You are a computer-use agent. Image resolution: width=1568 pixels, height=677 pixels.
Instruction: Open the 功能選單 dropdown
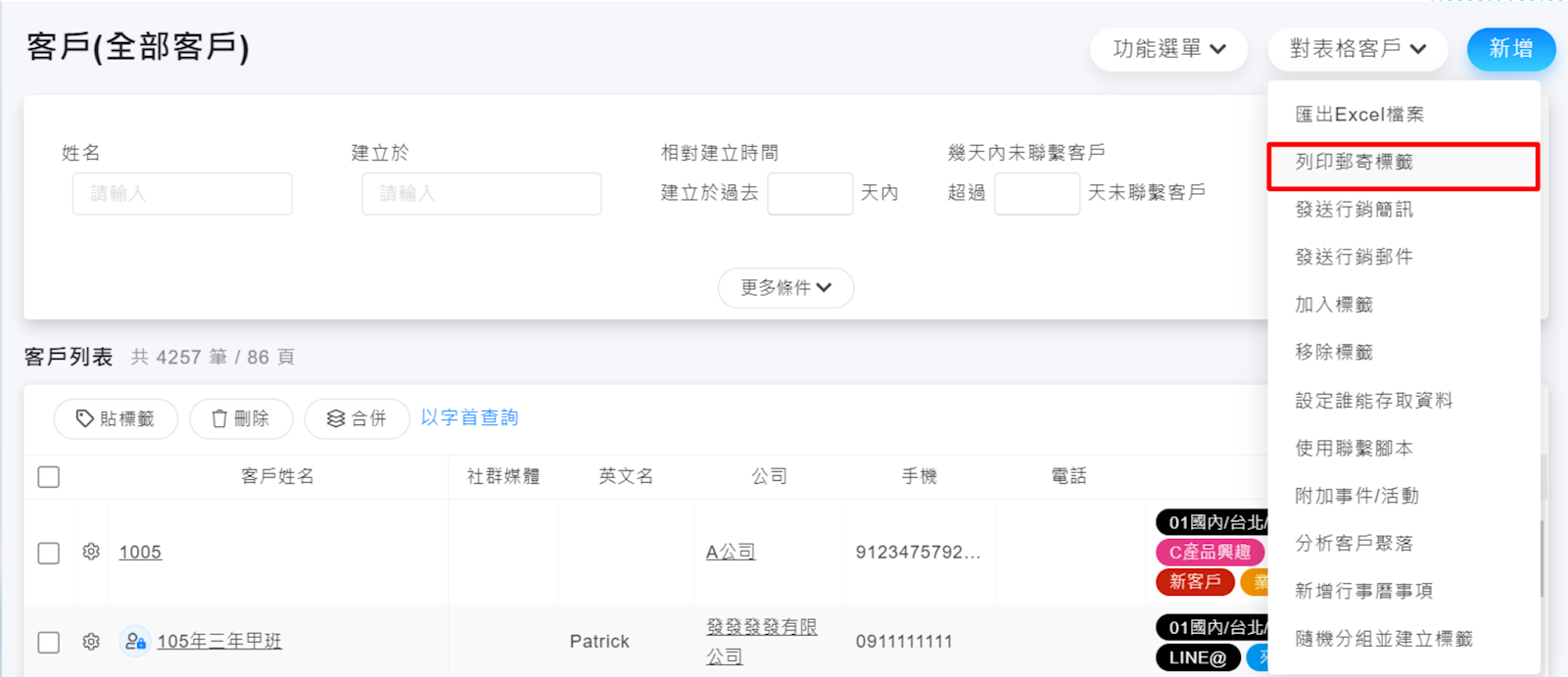click(x=1168, y=49)
